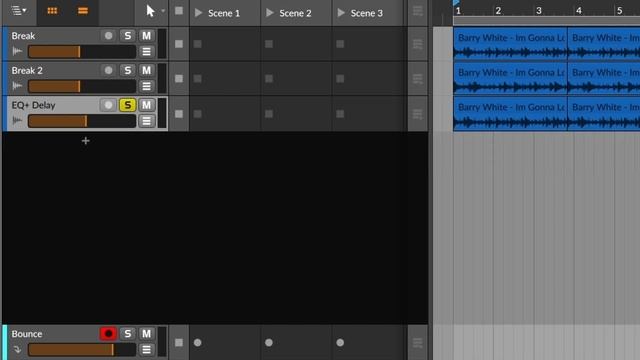Click bar 4 on the timeline ruler
This screenshot has height=360, width=640.
579,11
